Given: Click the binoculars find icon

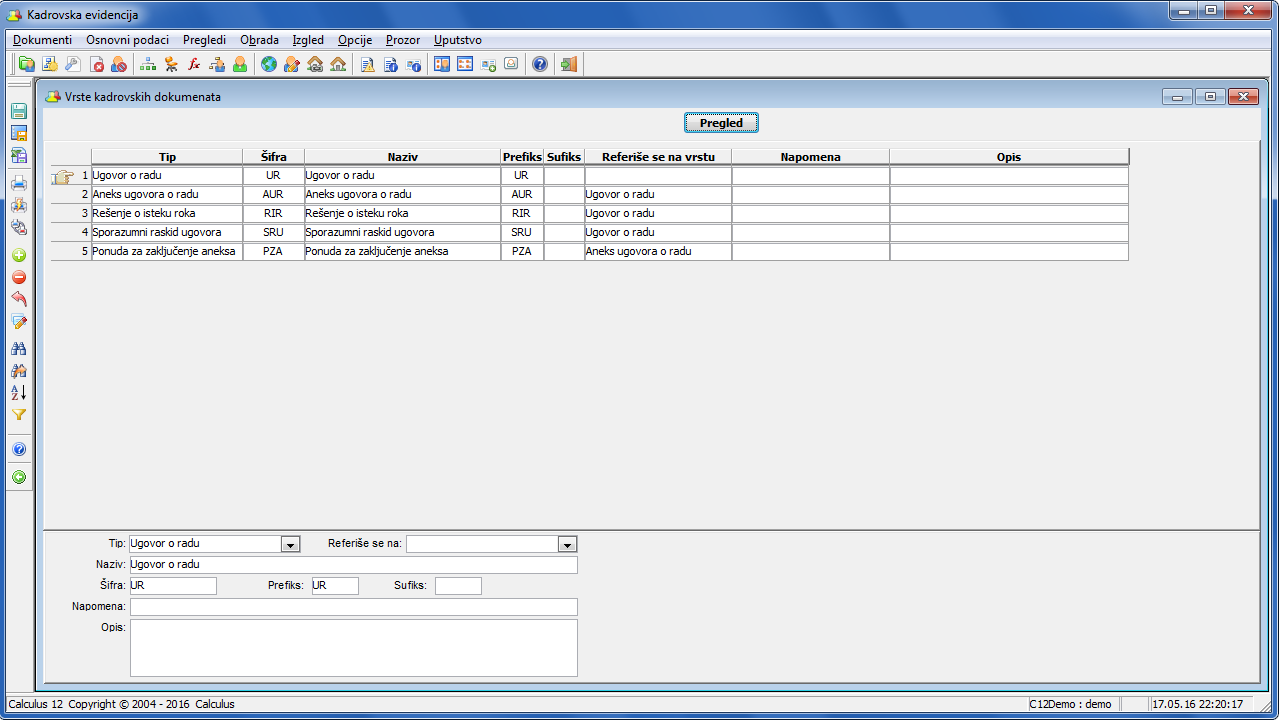Looking at the screenshot, I should (18, 348).
